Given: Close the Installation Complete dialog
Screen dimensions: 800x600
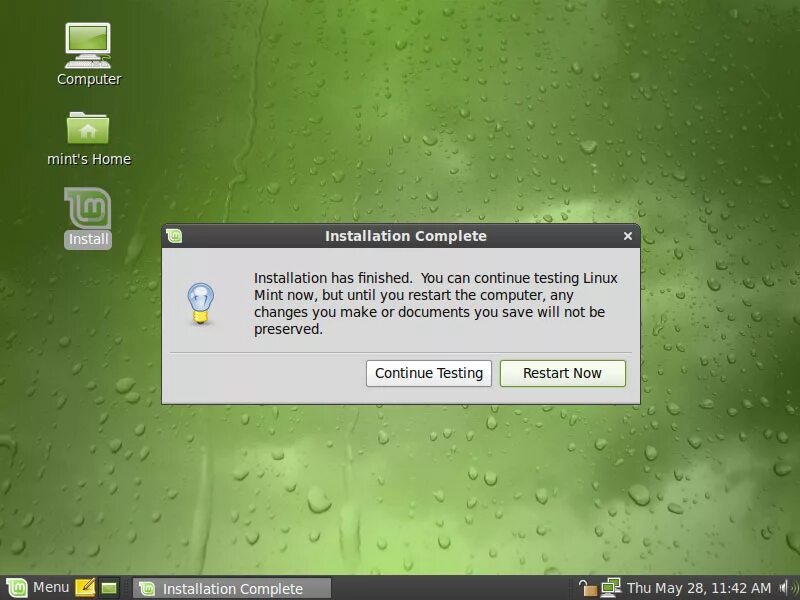Looking at the screenshot, I should tap(628, 236).
